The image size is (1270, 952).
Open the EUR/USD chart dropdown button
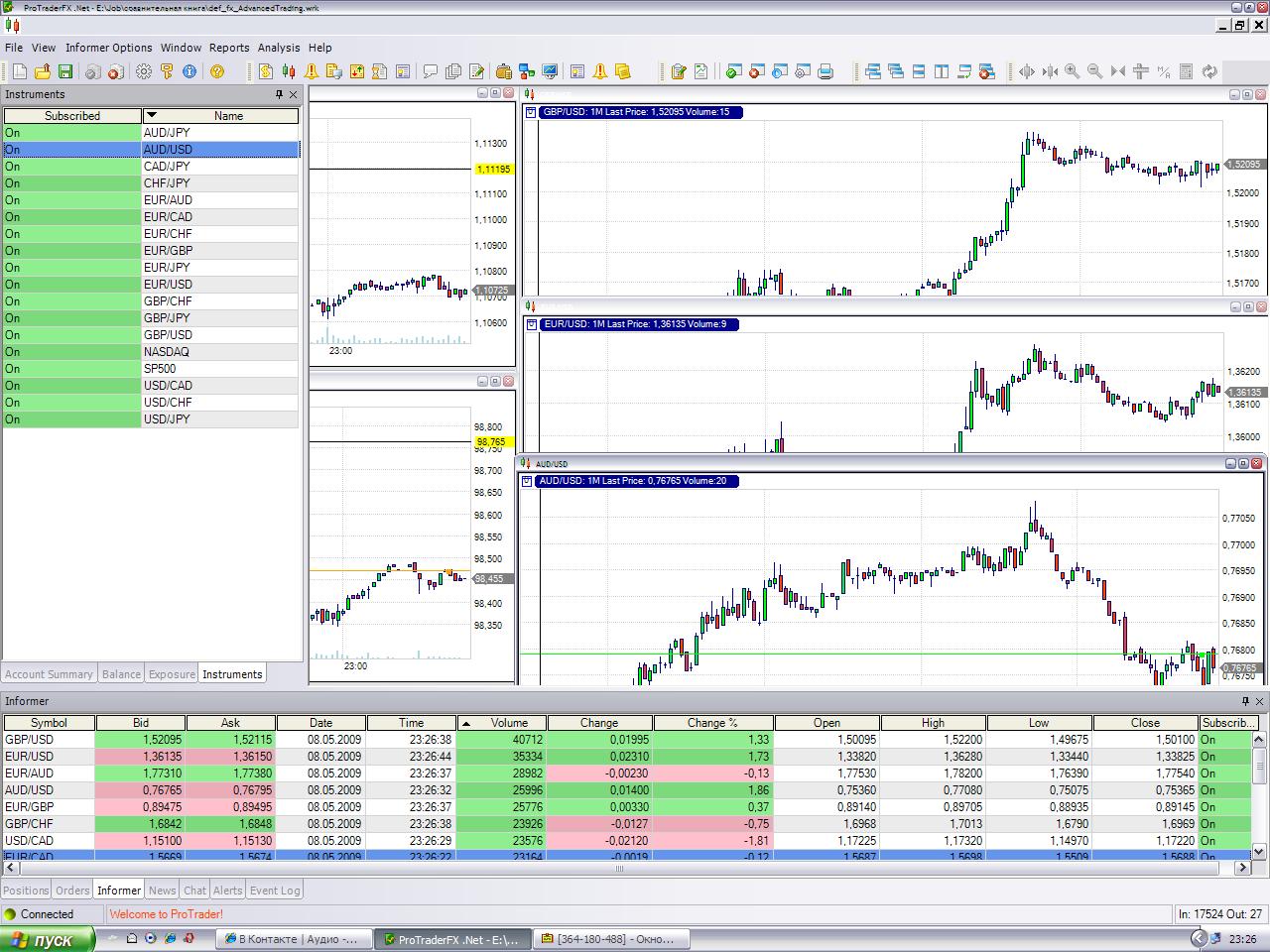pos(531,324)
